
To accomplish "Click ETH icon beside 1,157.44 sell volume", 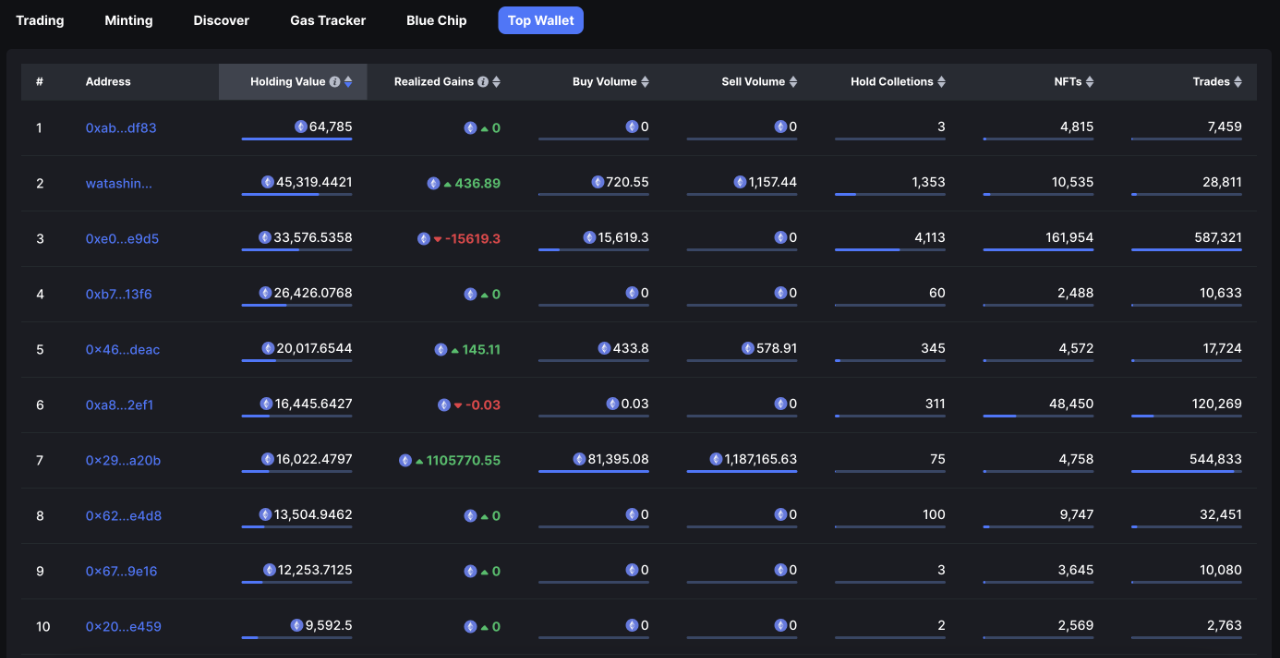I will click(740, 182).
